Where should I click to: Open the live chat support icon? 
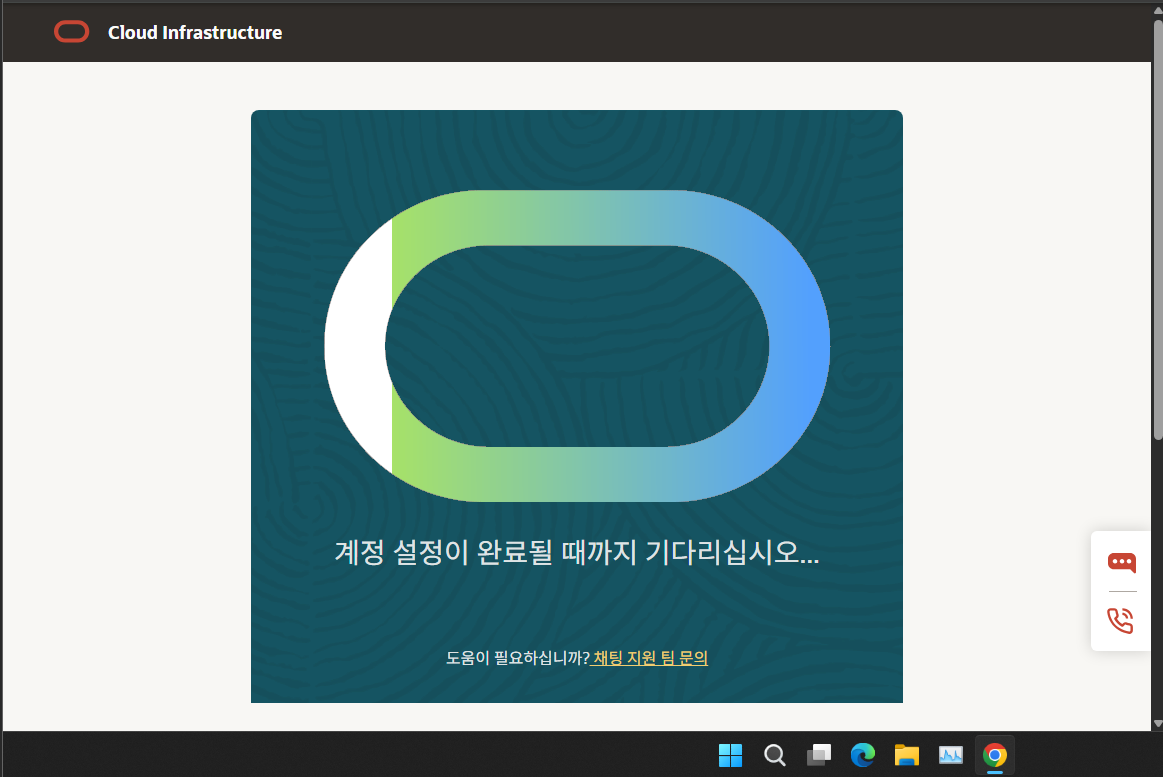[x=1121, y=563]
